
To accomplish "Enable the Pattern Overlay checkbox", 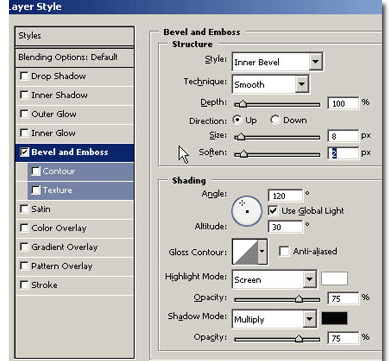I will coord(24,266).
